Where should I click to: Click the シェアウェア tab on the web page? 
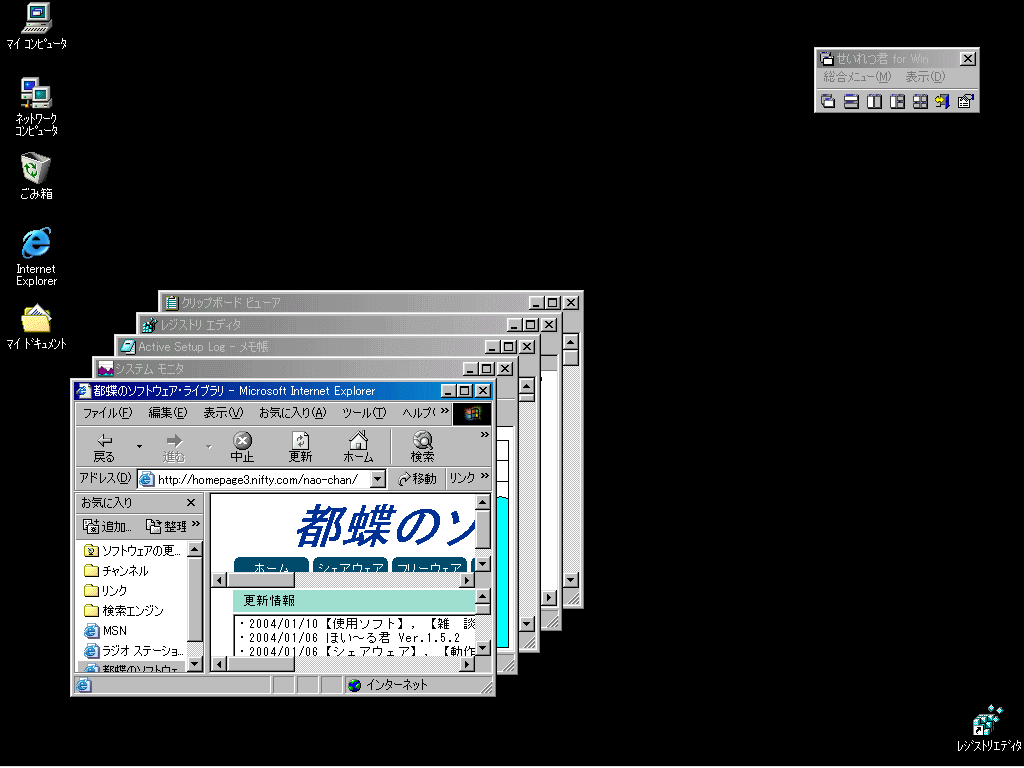pos(351,566)
